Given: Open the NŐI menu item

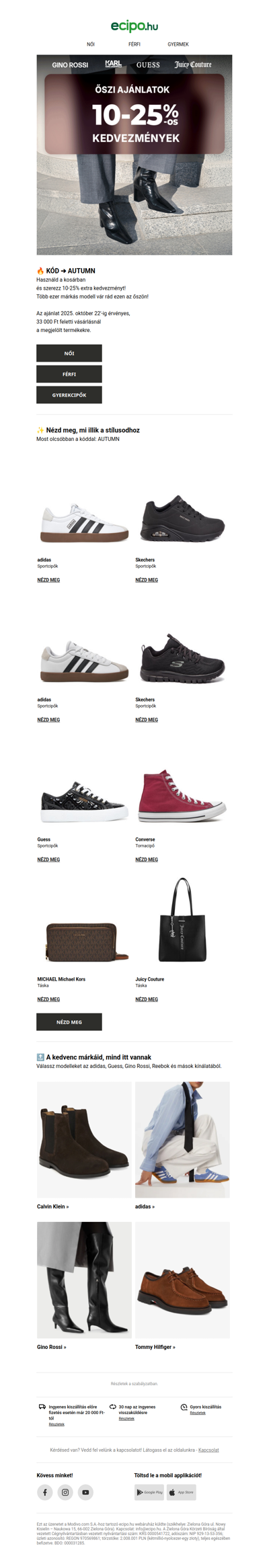Looking at the screenshot, I should click(x=91, y=44).
